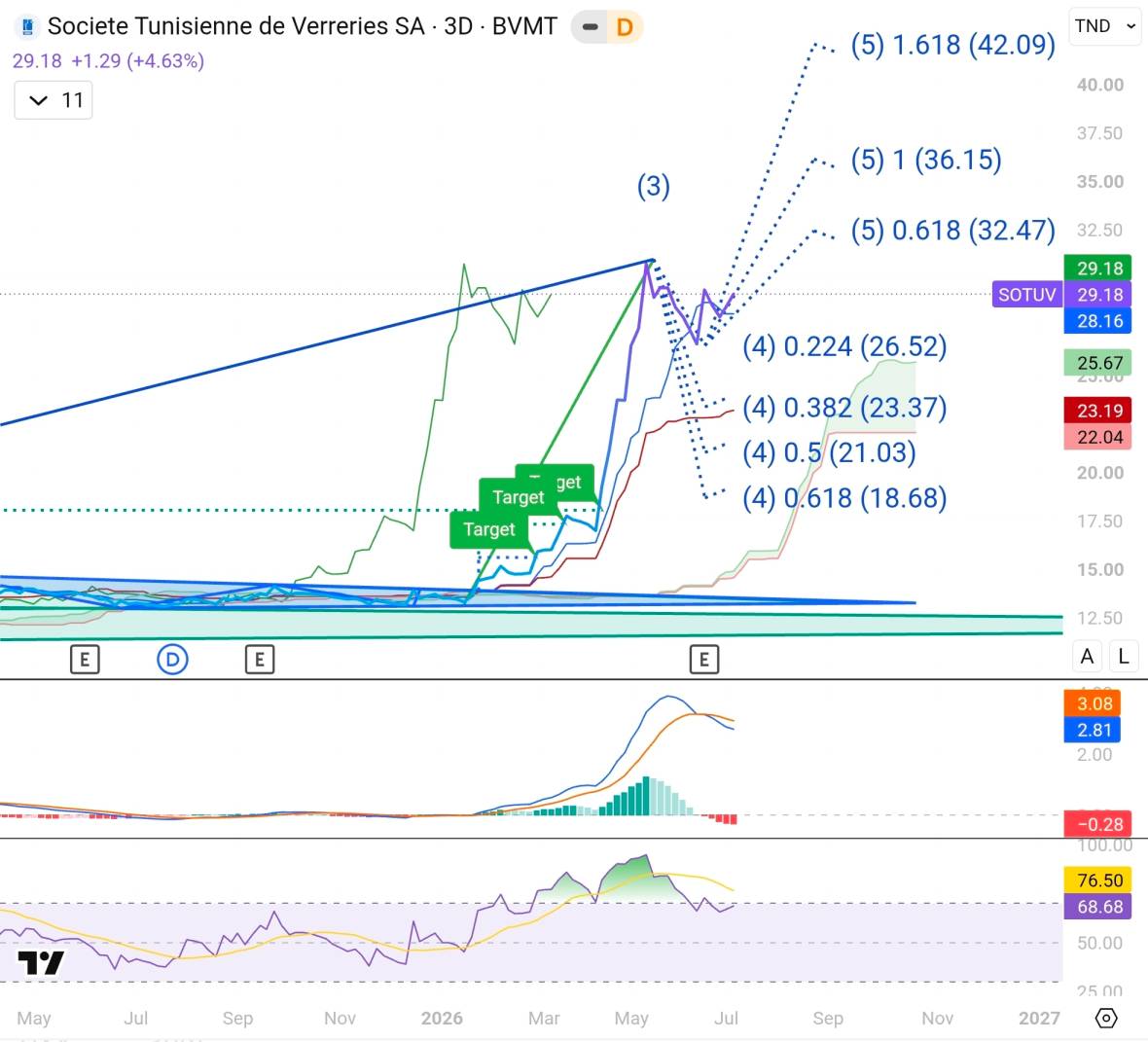Expand the indicators legend showing 11
1148x1042 pixels.
54,100
